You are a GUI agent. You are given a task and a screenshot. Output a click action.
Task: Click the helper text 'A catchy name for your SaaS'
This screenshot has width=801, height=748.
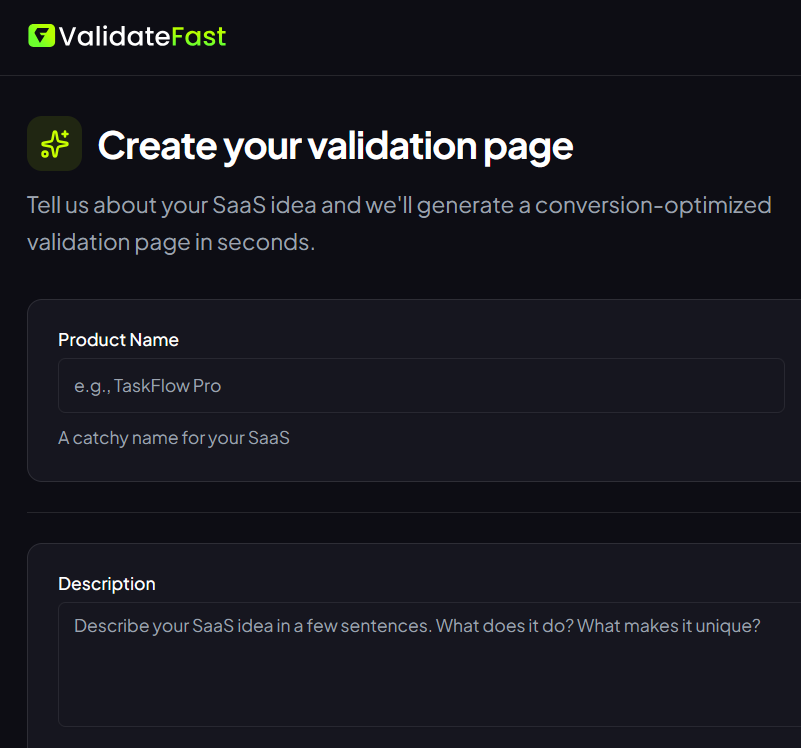(x=174, y=438)
